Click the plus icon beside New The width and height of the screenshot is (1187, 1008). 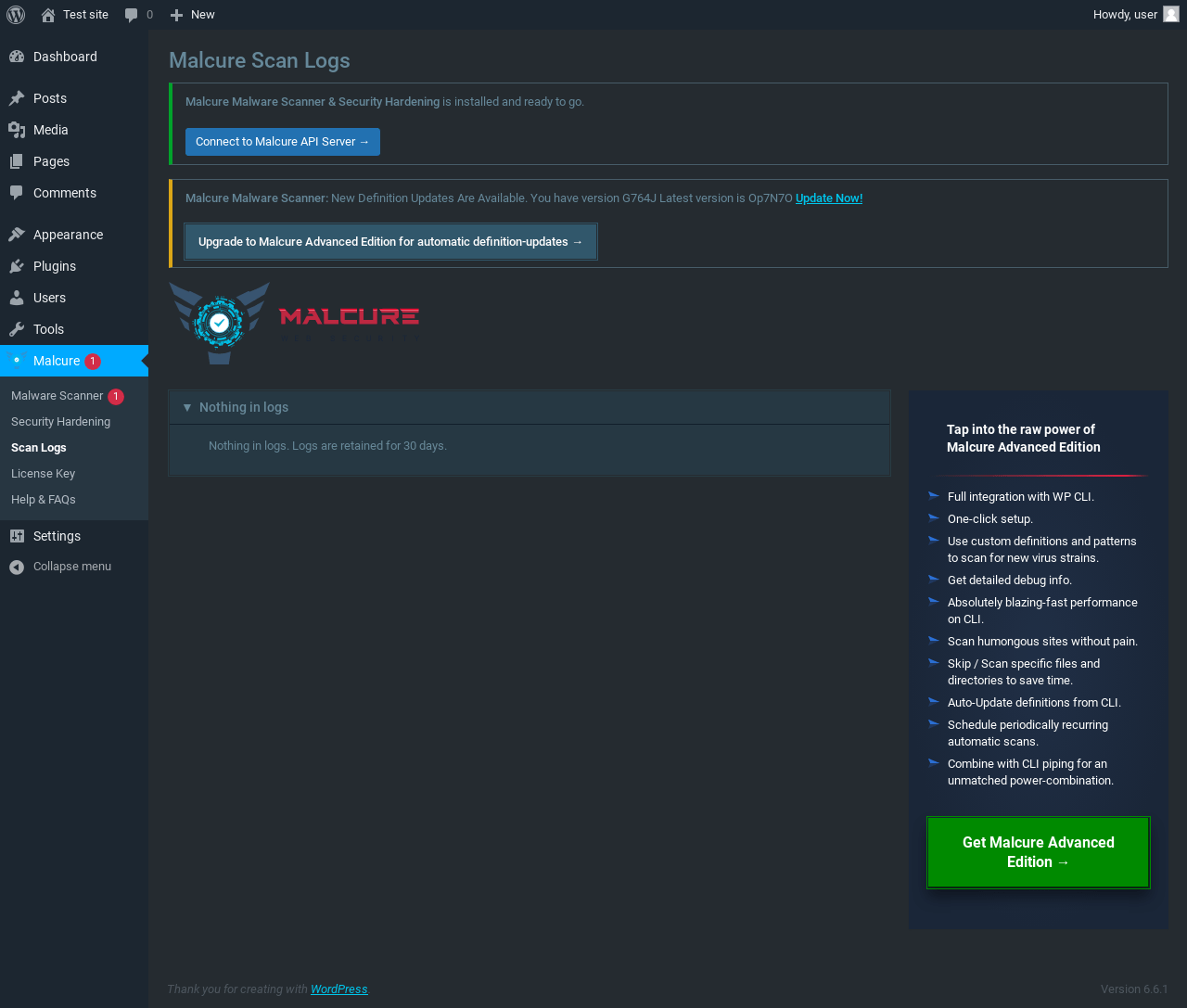point(176,15)
